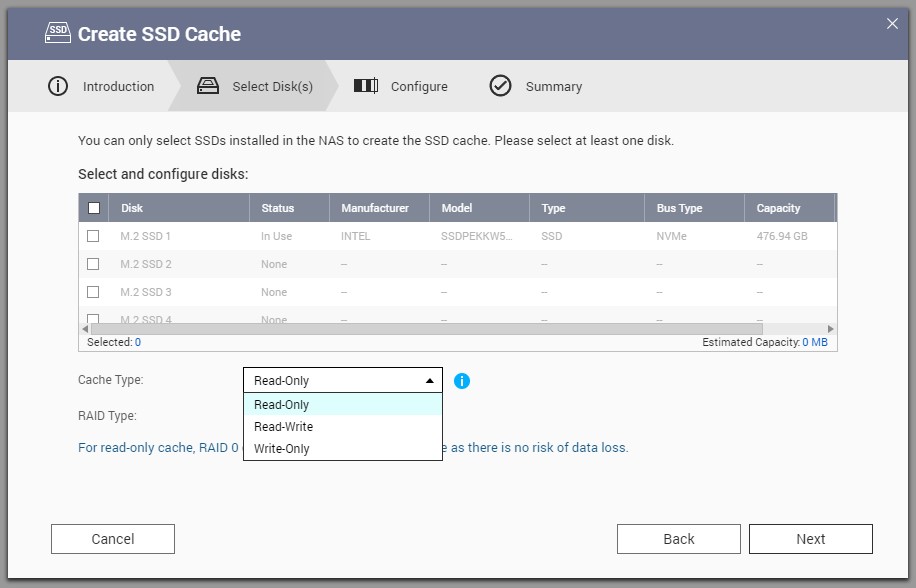Viewport: 916px width, 588px height.
Task: Click the Summary checkmark icon
Action: tap(500, 86)
